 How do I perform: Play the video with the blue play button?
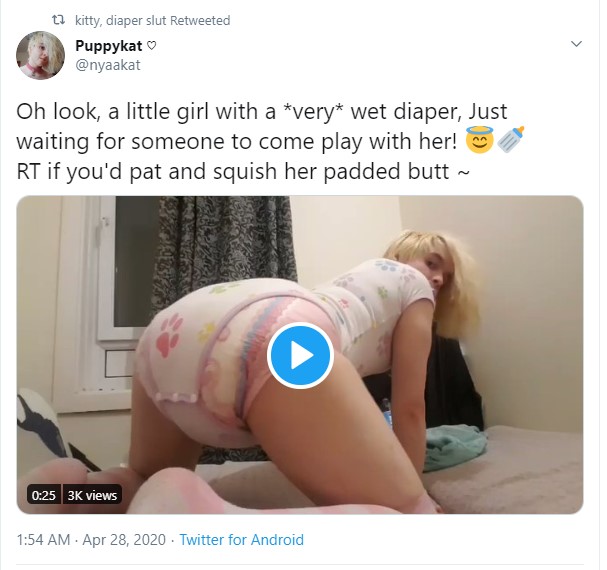pyautogui.click(x=300, y=355)
